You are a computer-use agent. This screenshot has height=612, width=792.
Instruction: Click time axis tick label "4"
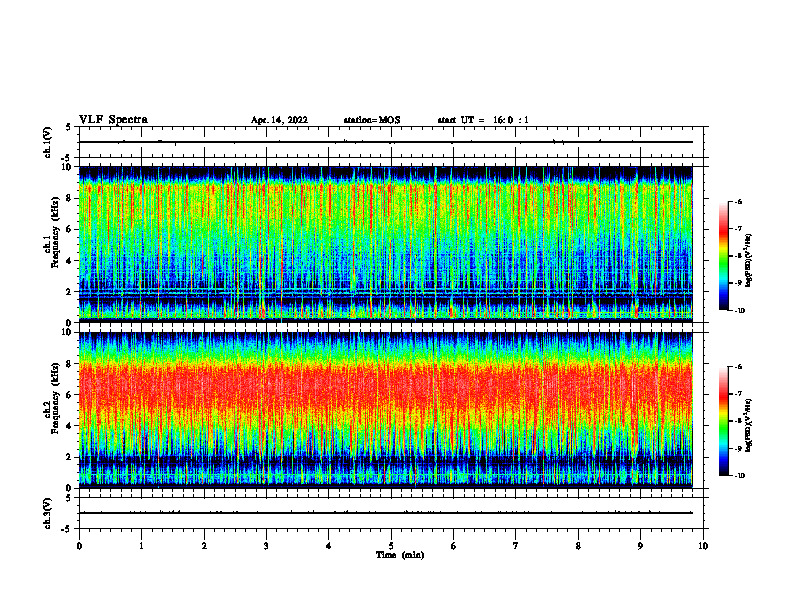pyautogui.click(x=329, y=546)
